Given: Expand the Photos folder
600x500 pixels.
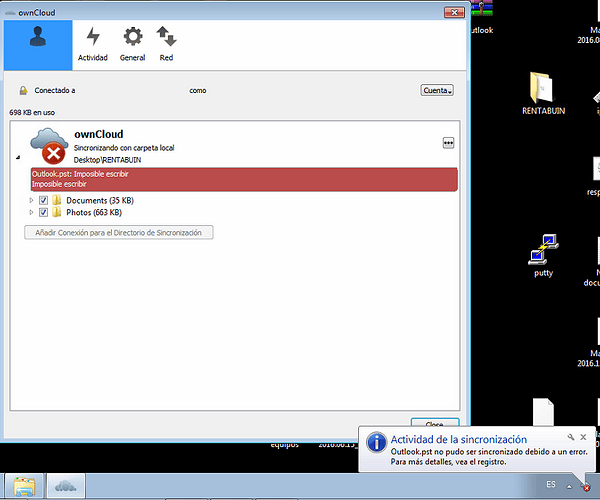Looking at the screenshot, I should click(x=31, y=212).
